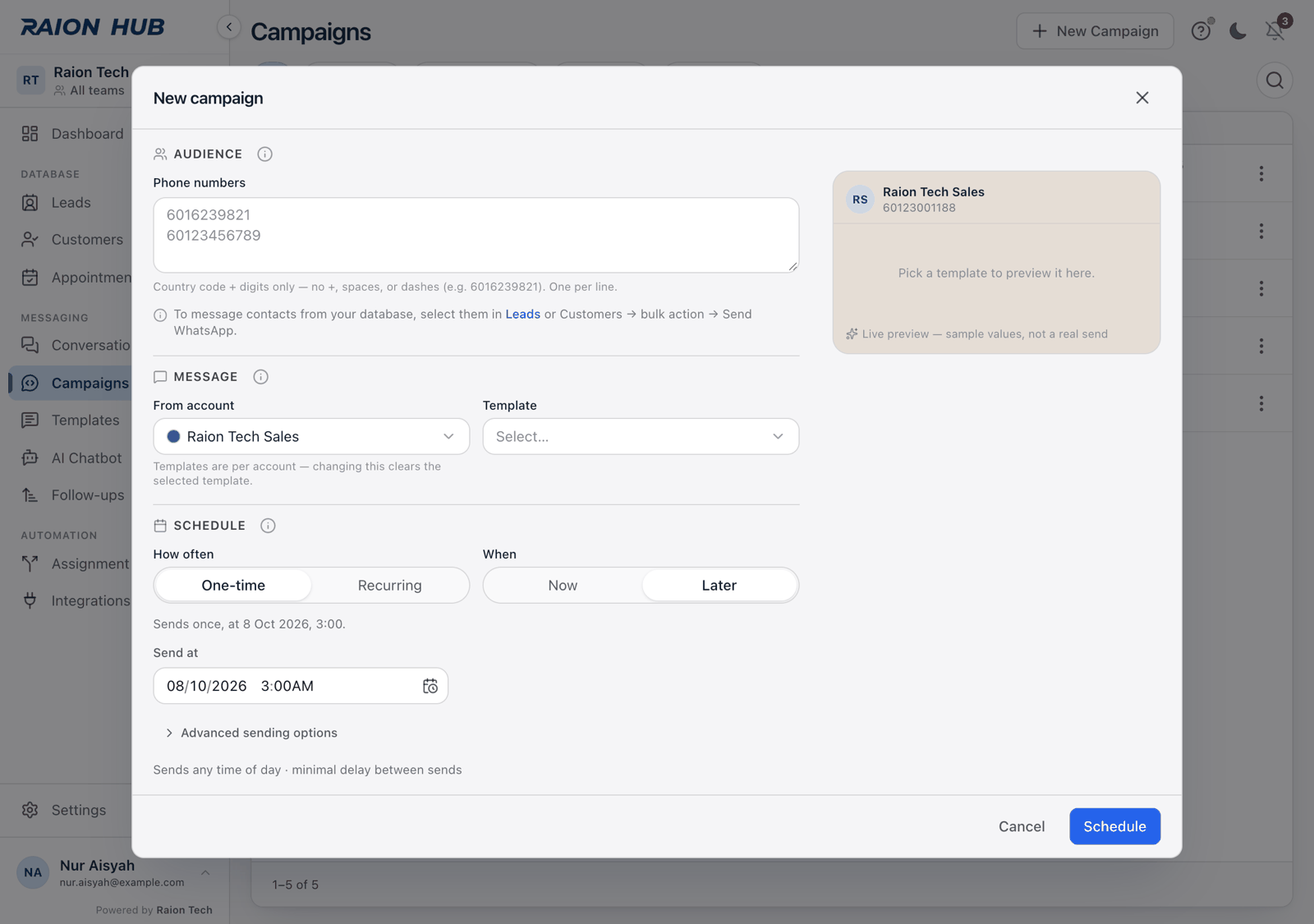Open the date-time picker calendar icon

(x=430, y=686)
